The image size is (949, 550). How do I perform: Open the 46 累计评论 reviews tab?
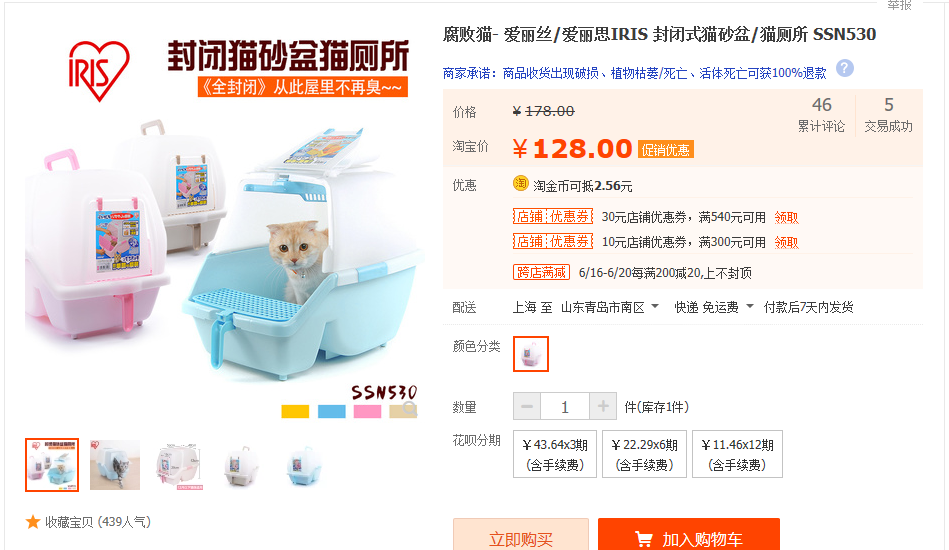click(x=821, y=114)
